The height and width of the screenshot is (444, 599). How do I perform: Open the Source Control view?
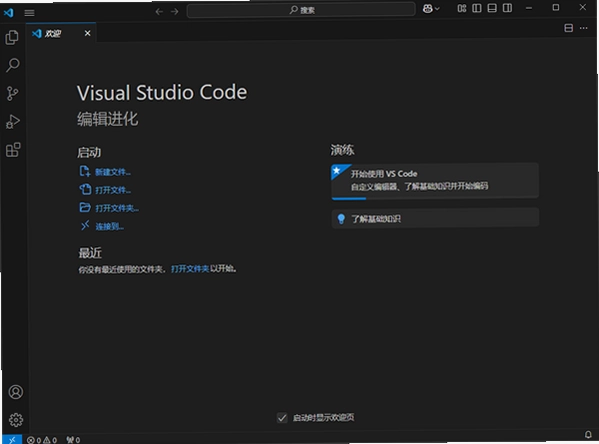pos(12,93)
